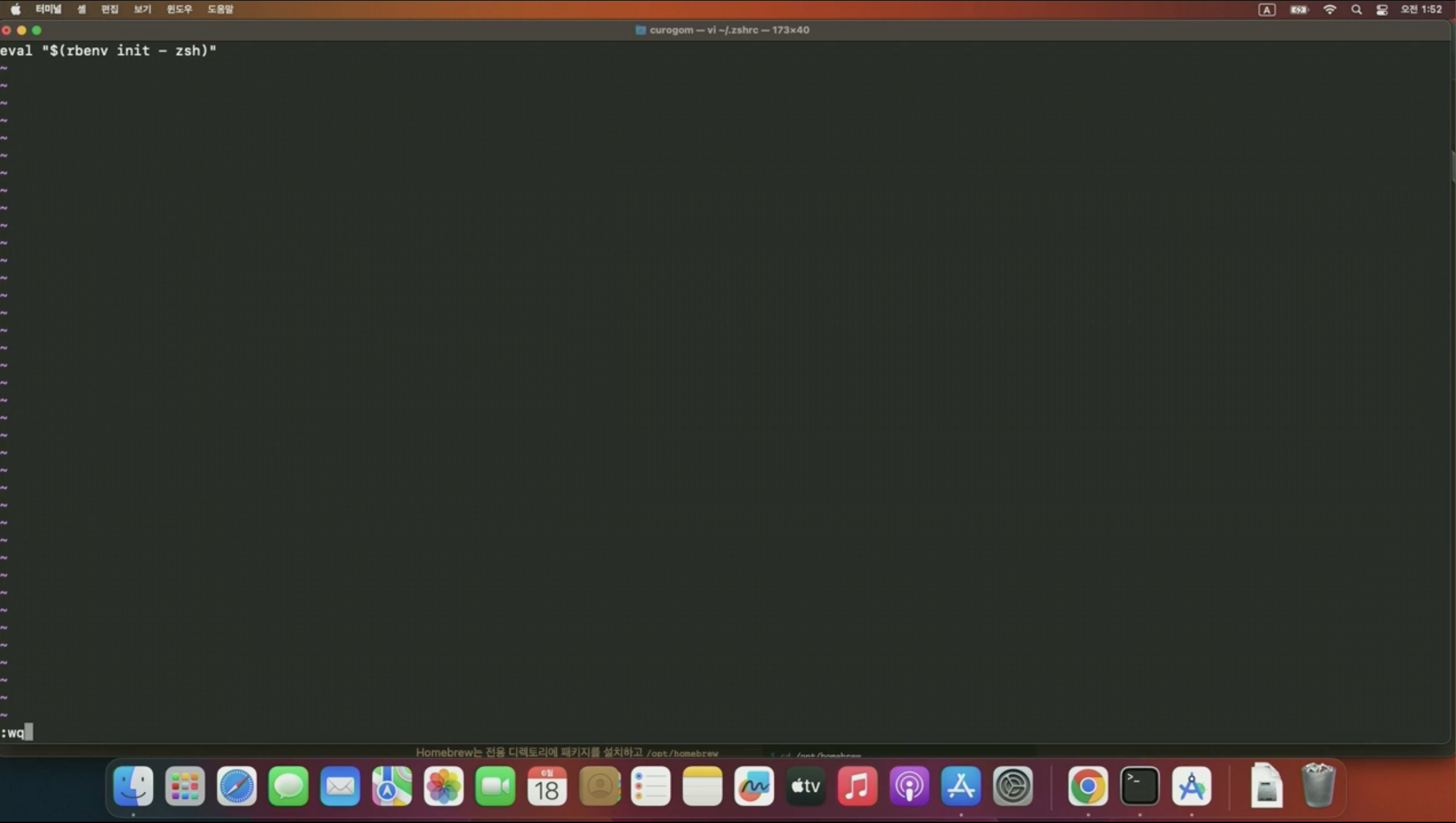Launch Safari from the Dock
1456x823 pixels.
(x=237, y=786)
